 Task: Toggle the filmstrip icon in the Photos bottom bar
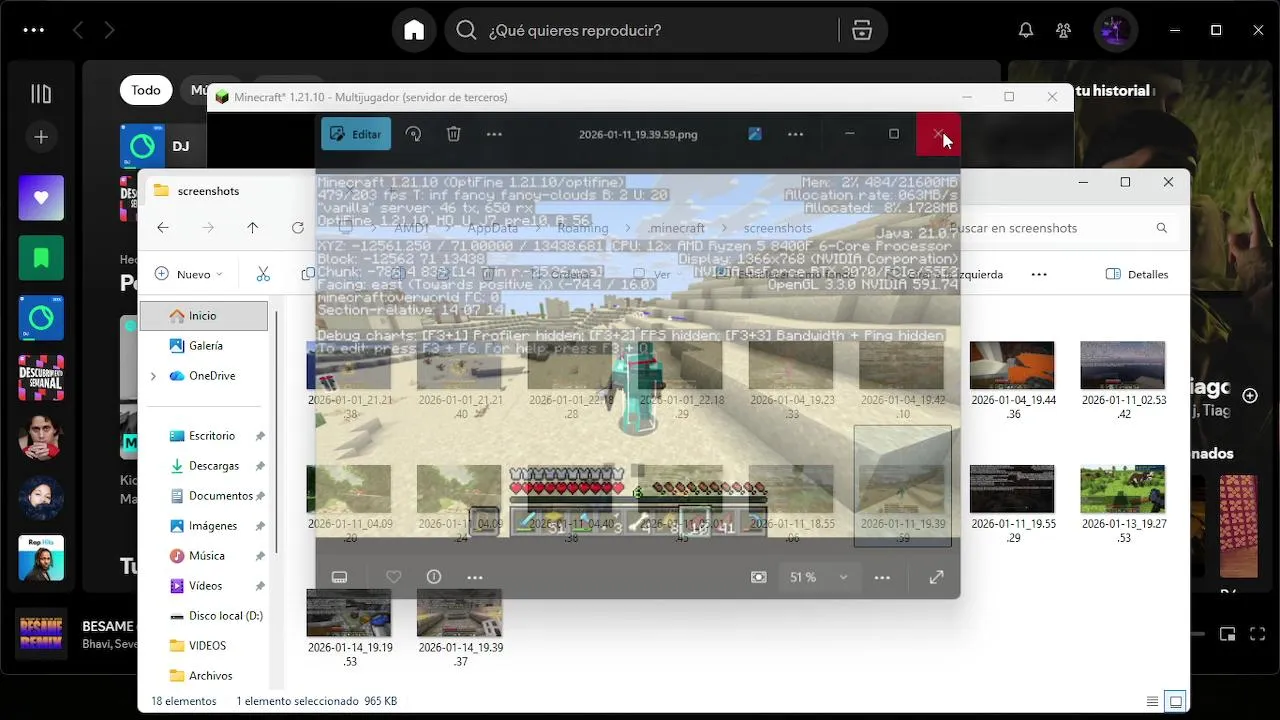point(339,577)
